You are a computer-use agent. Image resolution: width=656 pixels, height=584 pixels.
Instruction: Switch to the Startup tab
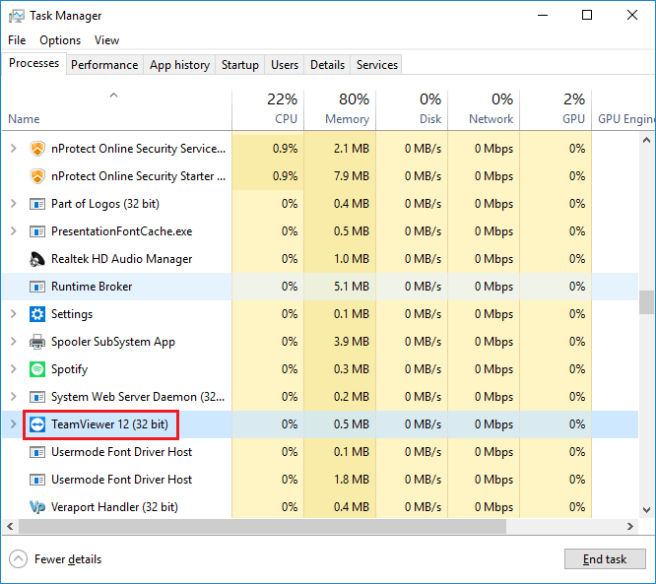pyautogui.click(x=240, y=65)
